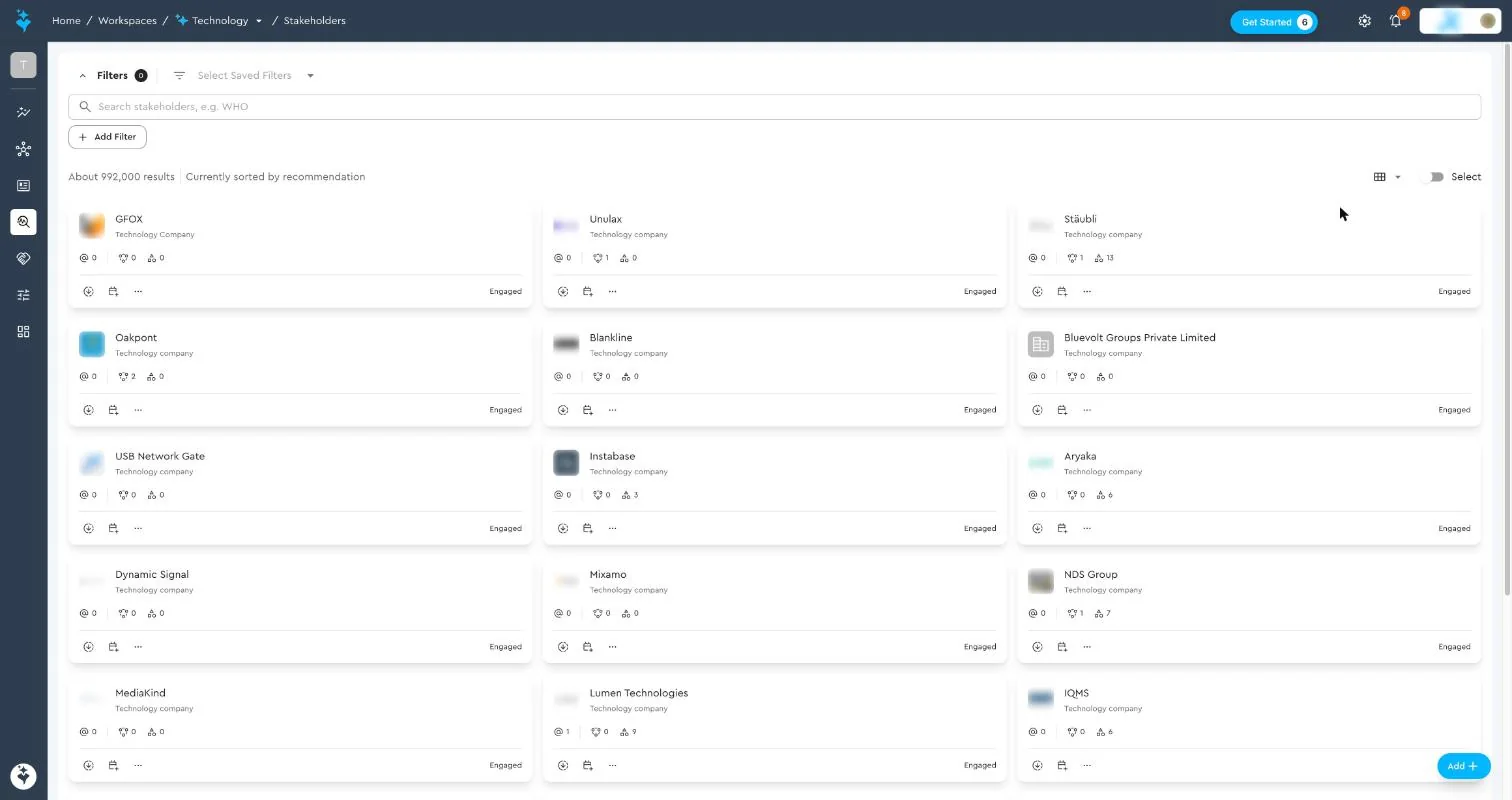1512x800 pixels.
Task: Expand the Technology workspace dropdown
Action: coord(259,21)
